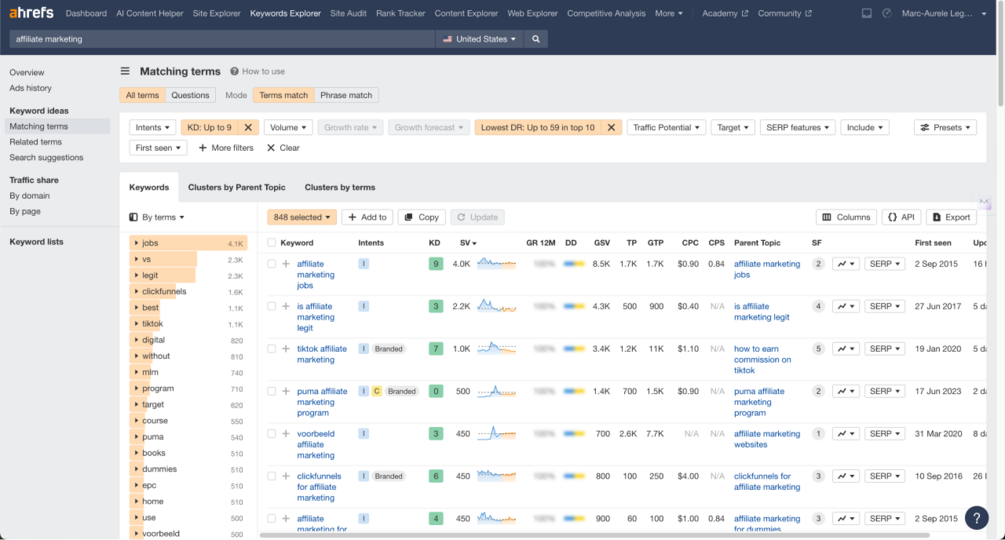Open the United States country selector
The height and width of the screenshot is (540, 1005).
coord(479,39)
